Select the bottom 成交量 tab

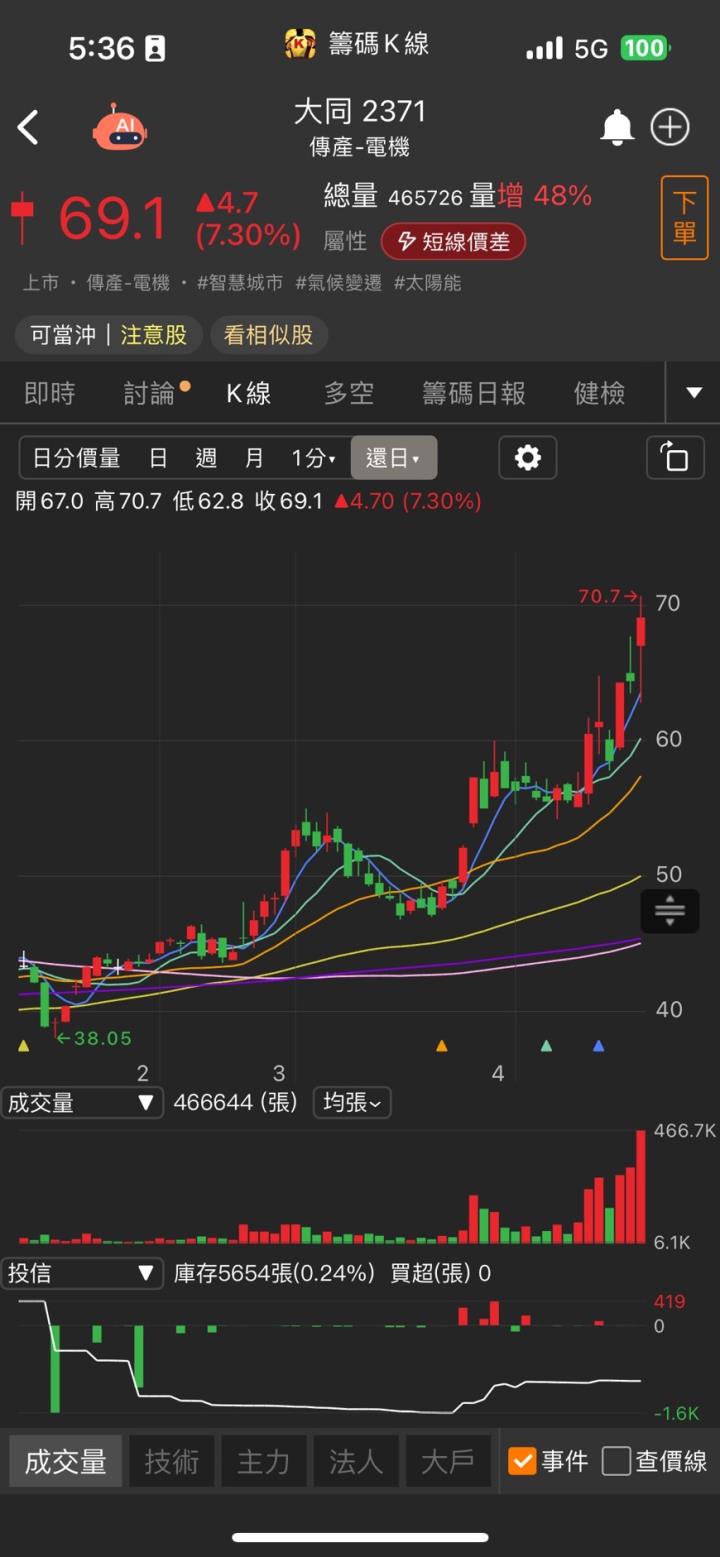tap(66, 1461)
